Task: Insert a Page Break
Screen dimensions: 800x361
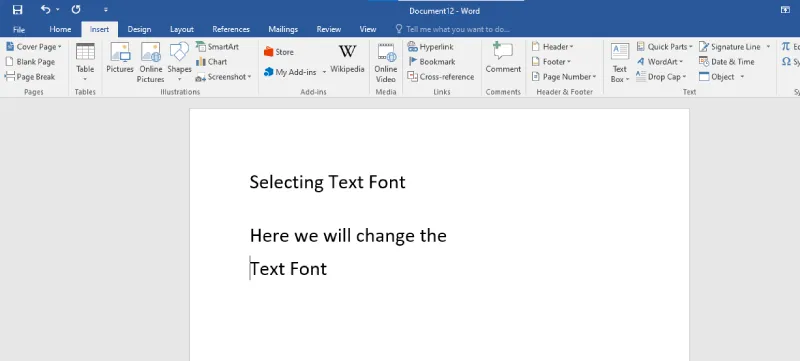Action: (x=30, y=77)
